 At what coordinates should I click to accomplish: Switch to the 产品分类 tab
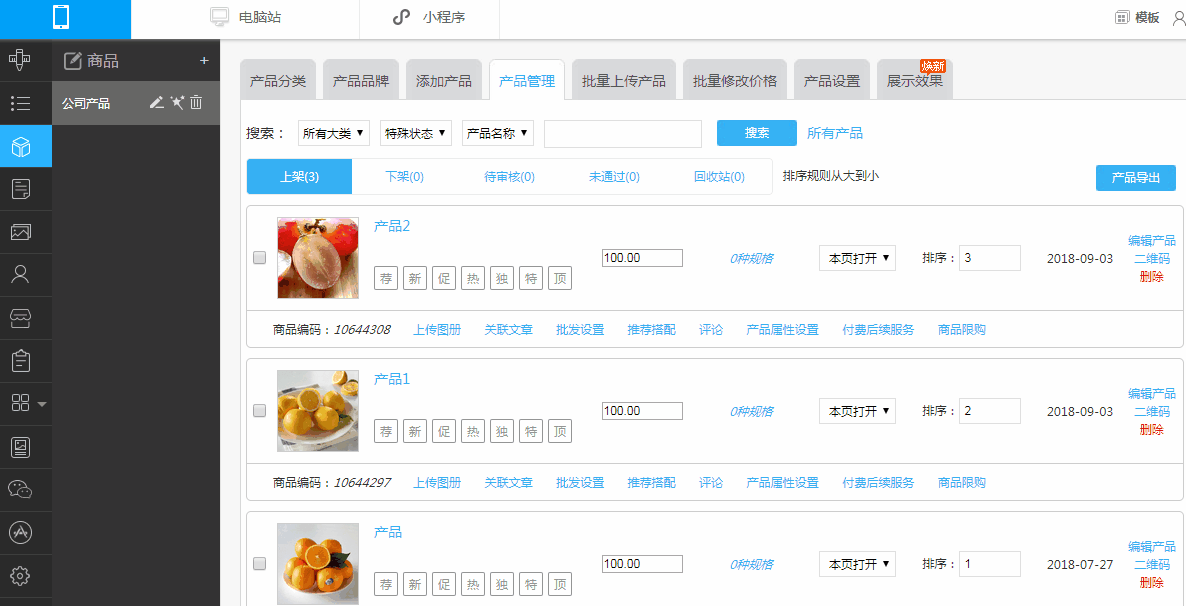tap(278, 81)
